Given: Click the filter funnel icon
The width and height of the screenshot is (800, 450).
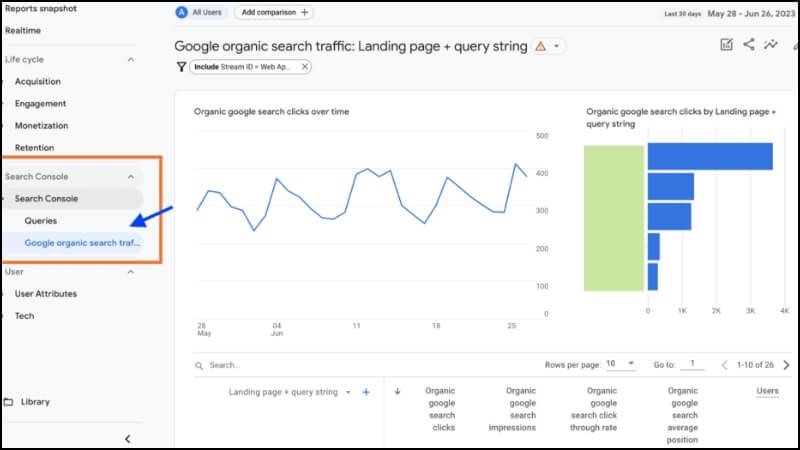Looking at the screenshot, I should tap(181, 67).
